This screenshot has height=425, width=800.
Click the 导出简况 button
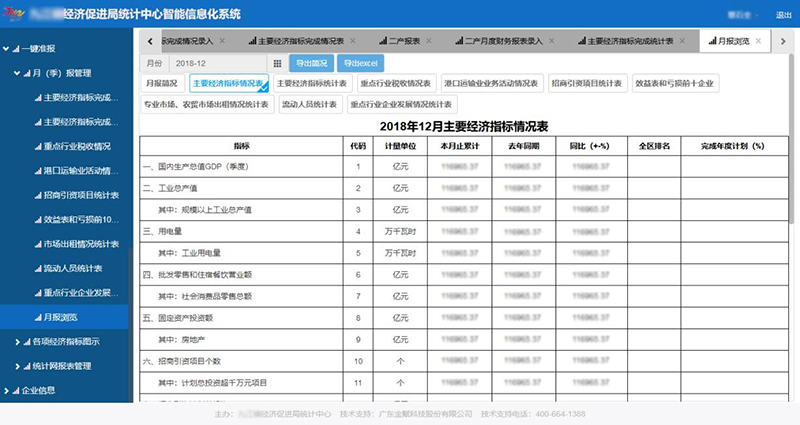coord(310,63)
